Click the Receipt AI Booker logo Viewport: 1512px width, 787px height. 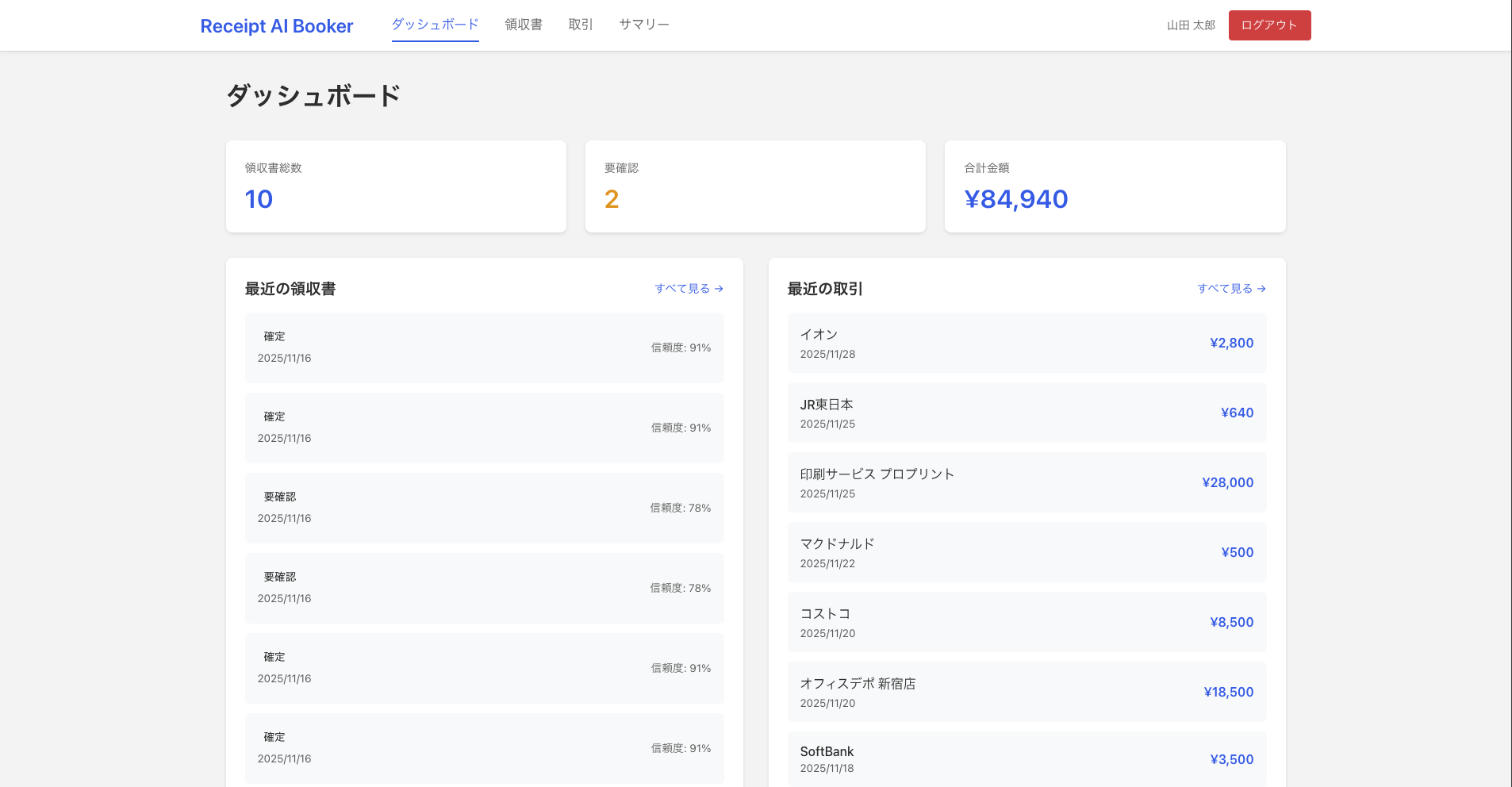coord(276,25)
